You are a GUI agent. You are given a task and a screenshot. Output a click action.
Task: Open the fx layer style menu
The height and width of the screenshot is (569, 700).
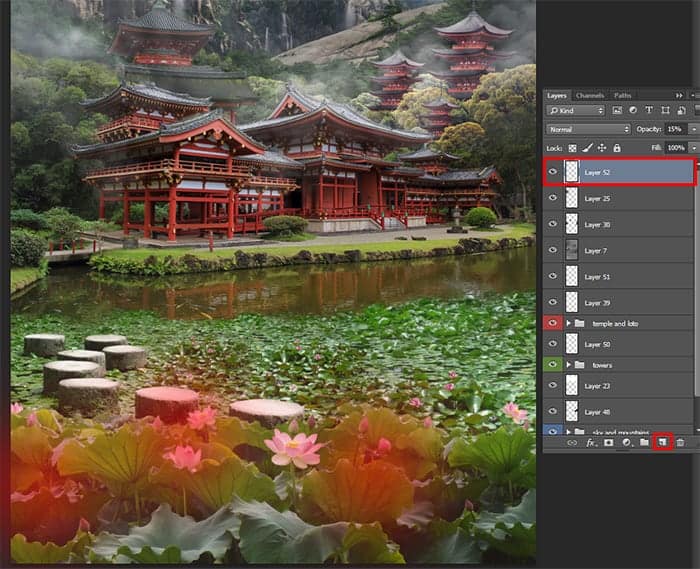click(590, 443)
